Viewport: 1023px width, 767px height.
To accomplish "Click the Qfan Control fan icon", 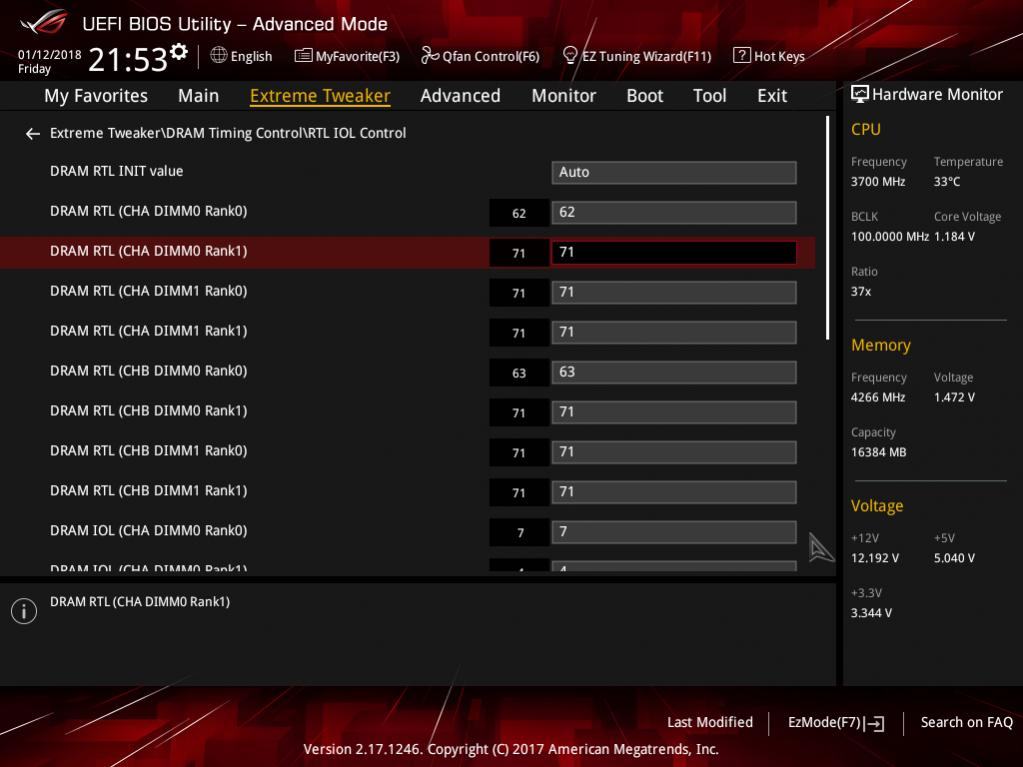I will 429,55.
